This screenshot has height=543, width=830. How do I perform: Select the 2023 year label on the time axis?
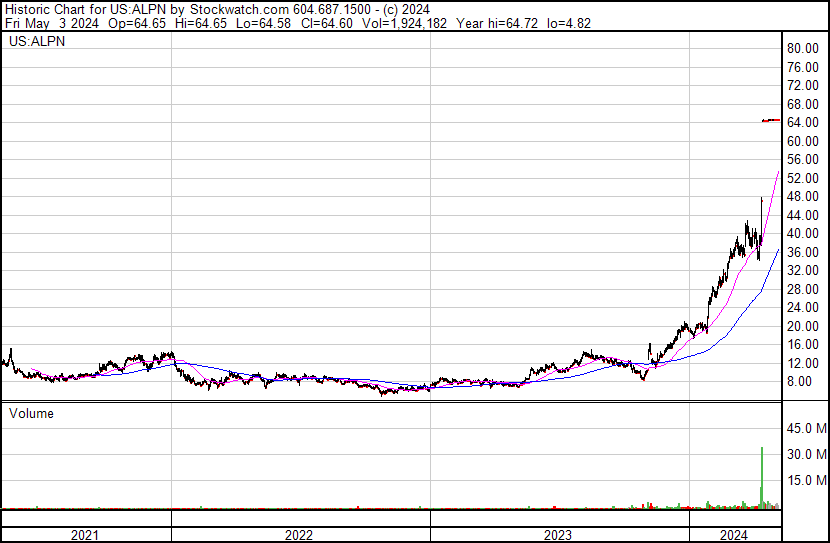557,535
